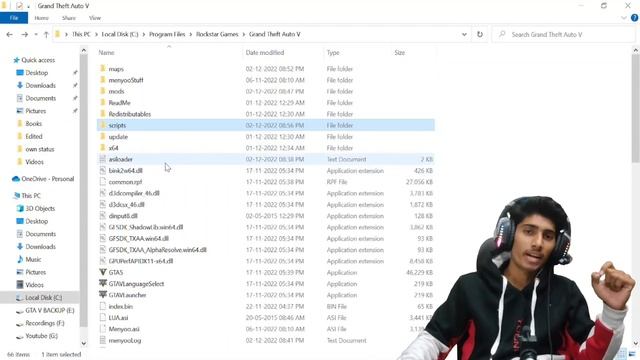The image size is (640, 360).
Task: Refresh the current folder view
Action: (480, 35)
